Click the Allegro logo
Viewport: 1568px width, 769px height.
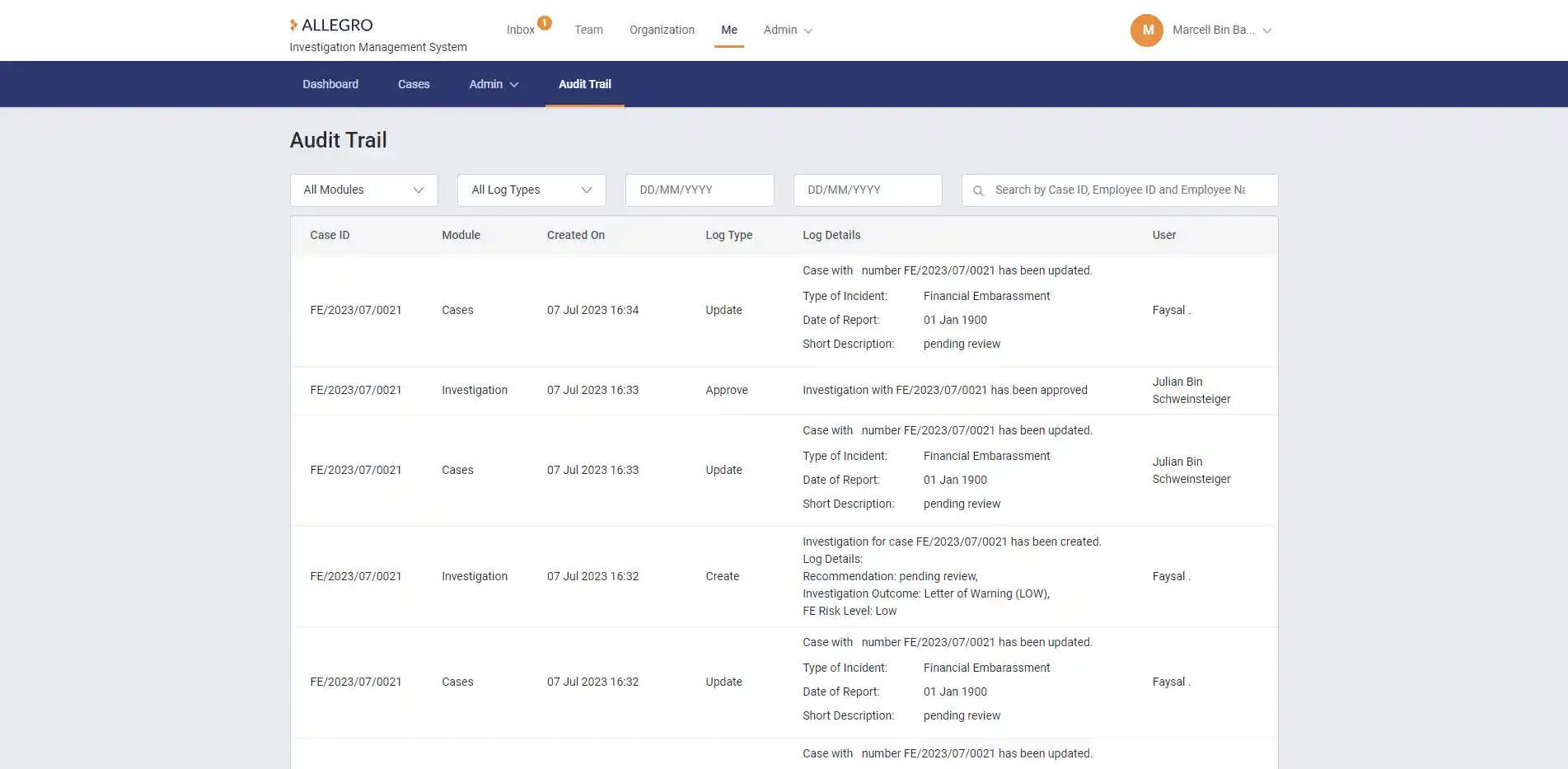[x=331, y=25]
